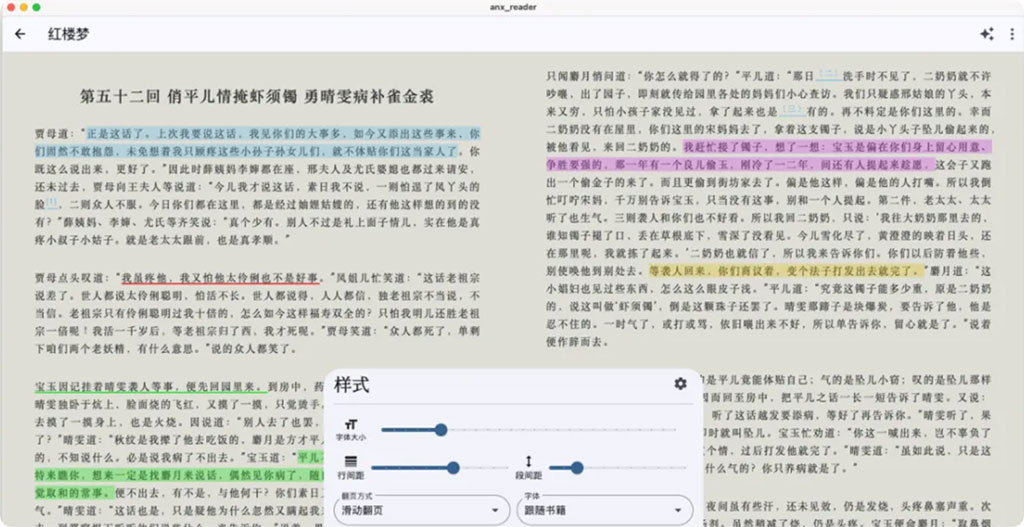The image size is (1024, 527).
Task: Open the 字体 font dropdown
Action: pos(605,510)
